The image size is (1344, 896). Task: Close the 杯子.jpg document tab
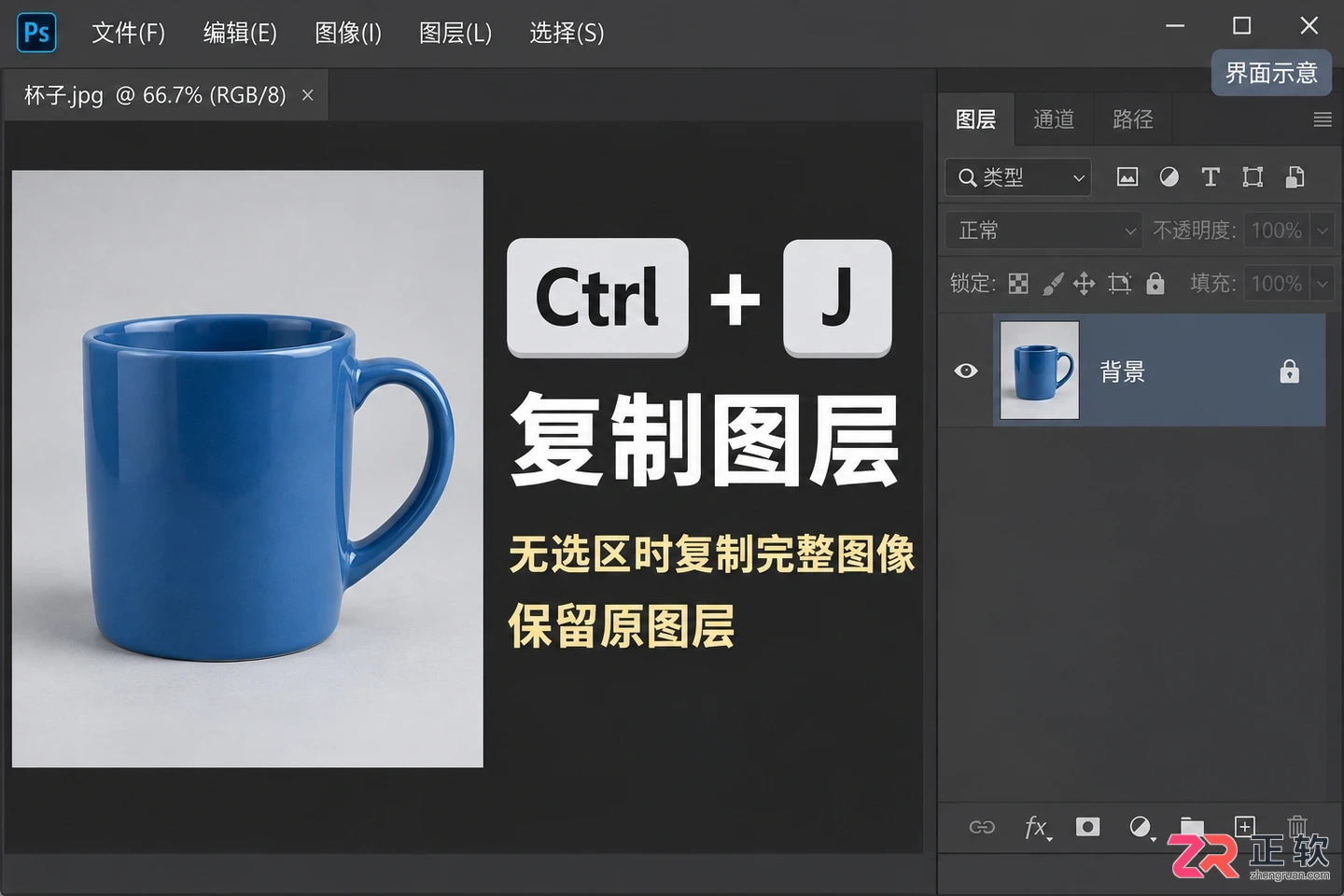click(308, 95)
